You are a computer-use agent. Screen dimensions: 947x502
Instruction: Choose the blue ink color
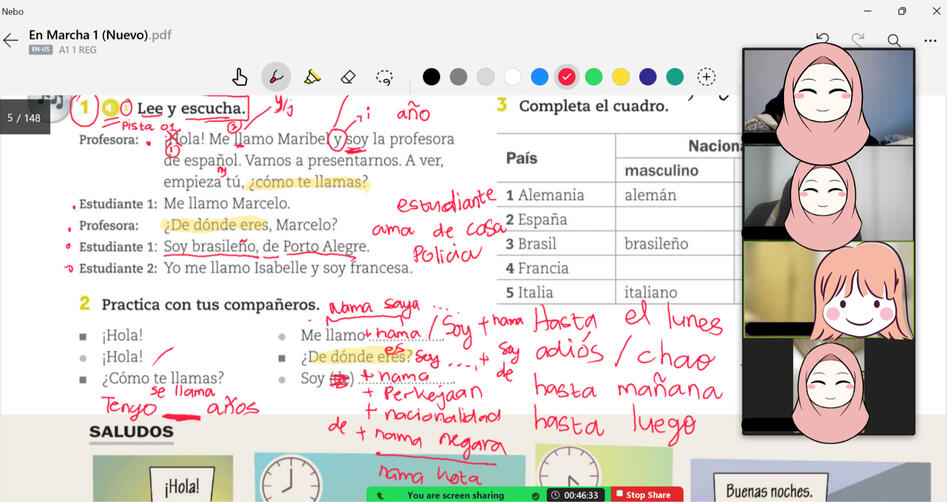[x=539, y=77]
